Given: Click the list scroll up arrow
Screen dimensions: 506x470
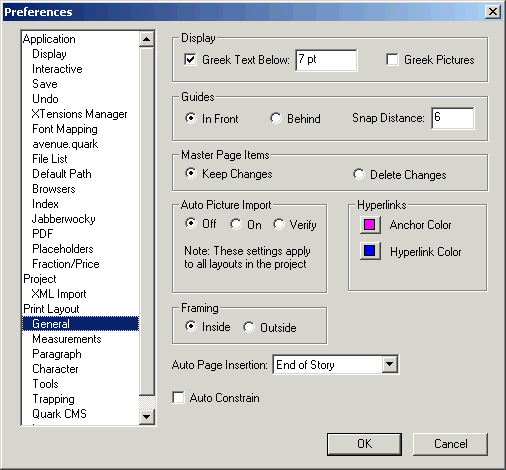Looking at the screenshot, I should pyautogui.click(x=146, y=39).
